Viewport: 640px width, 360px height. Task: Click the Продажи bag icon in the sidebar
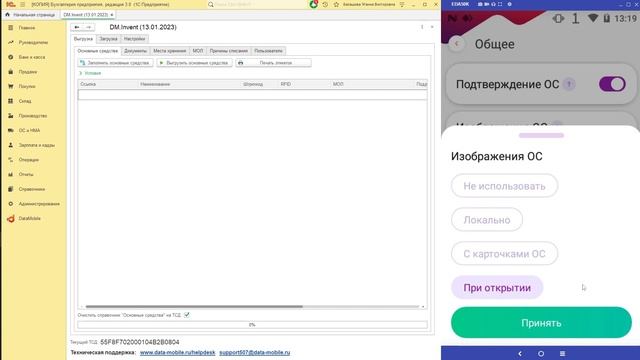(x=11, y=72)
